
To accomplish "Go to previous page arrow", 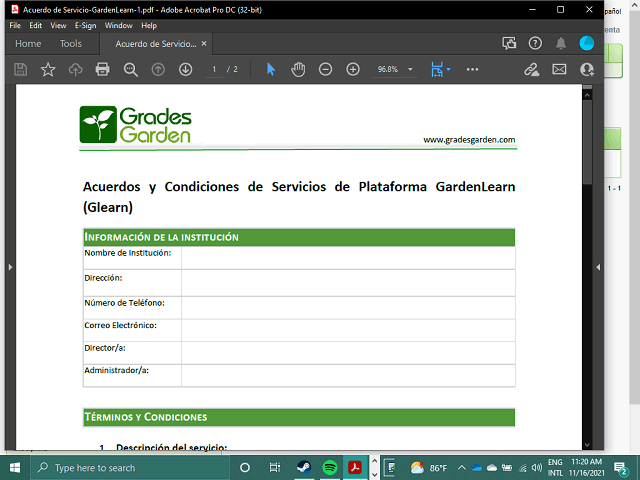I will tap(158, 69).
